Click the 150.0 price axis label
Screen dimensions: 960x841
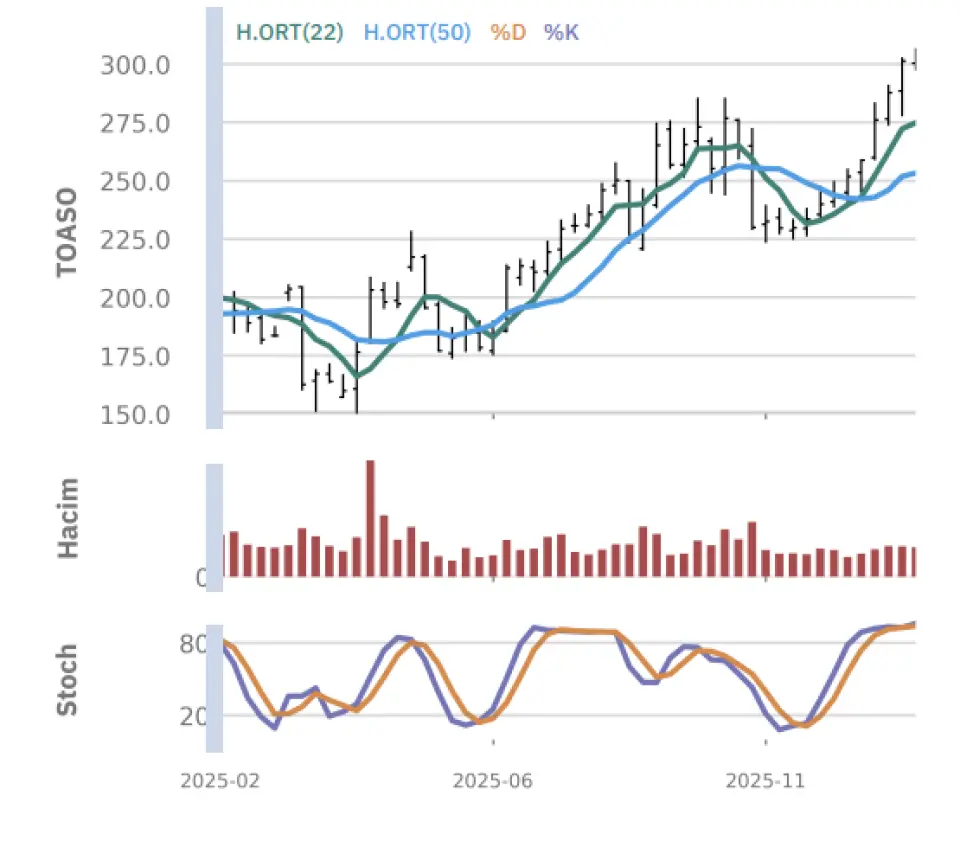point(135,414)
